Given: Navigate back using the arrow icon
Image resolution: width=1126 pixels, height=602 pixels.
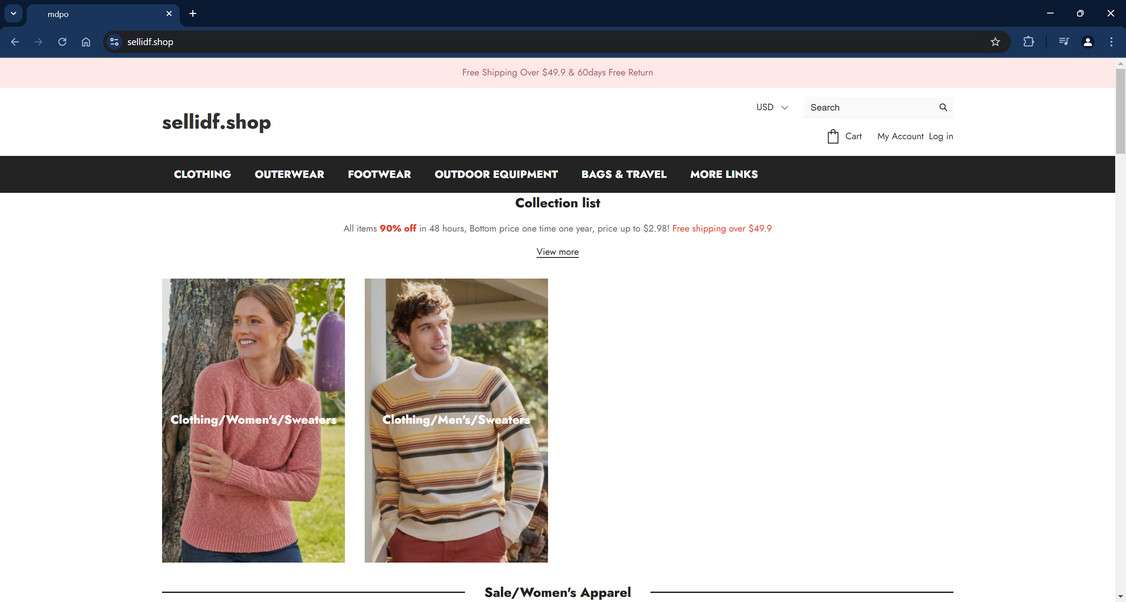Looking at the screenshot, I should [14, 42].
